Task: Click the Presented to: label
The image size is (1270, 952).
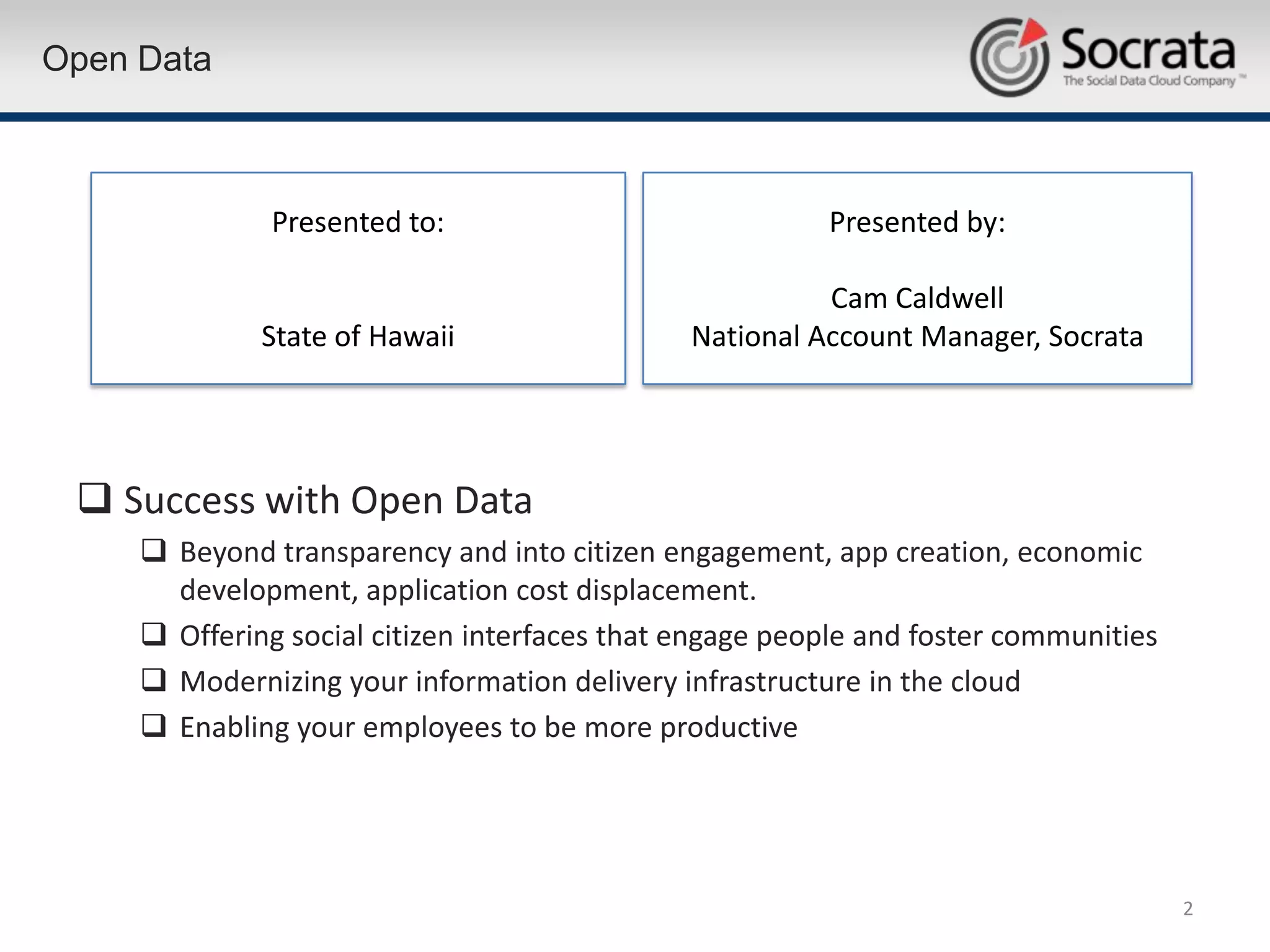Action: click(x=358, y=222)
